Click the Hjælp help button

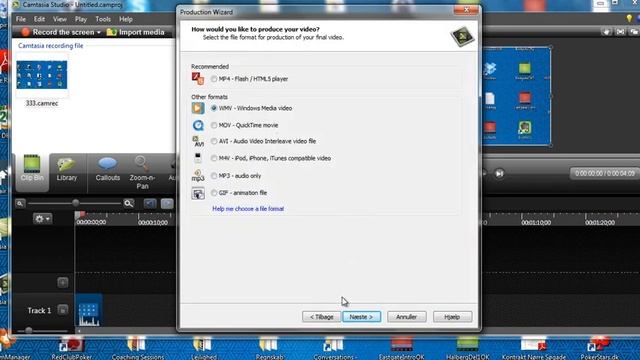point(452,317)
